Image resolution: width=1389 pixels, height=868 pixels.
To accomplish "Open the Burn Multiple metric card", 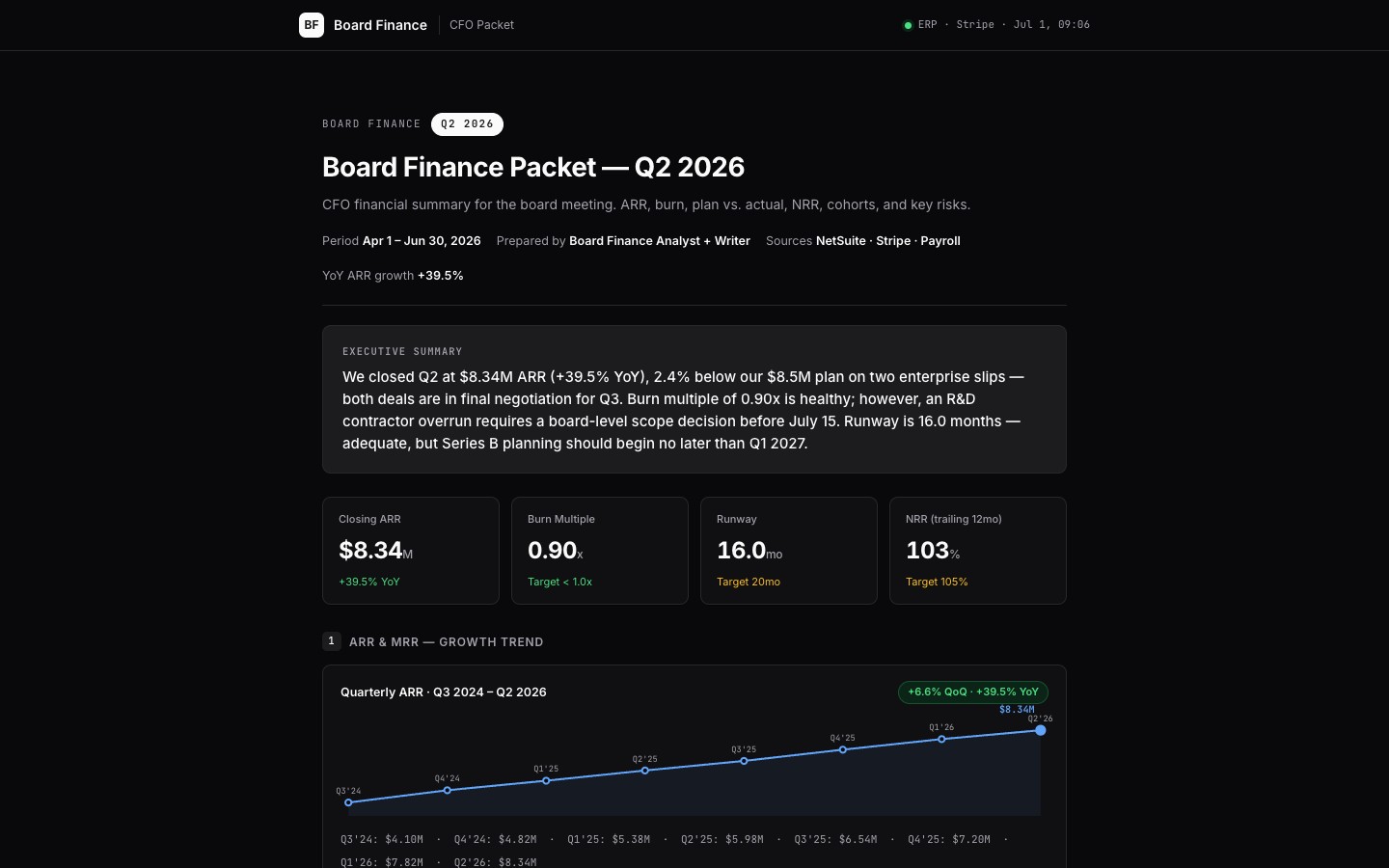I will pos(600,551).
